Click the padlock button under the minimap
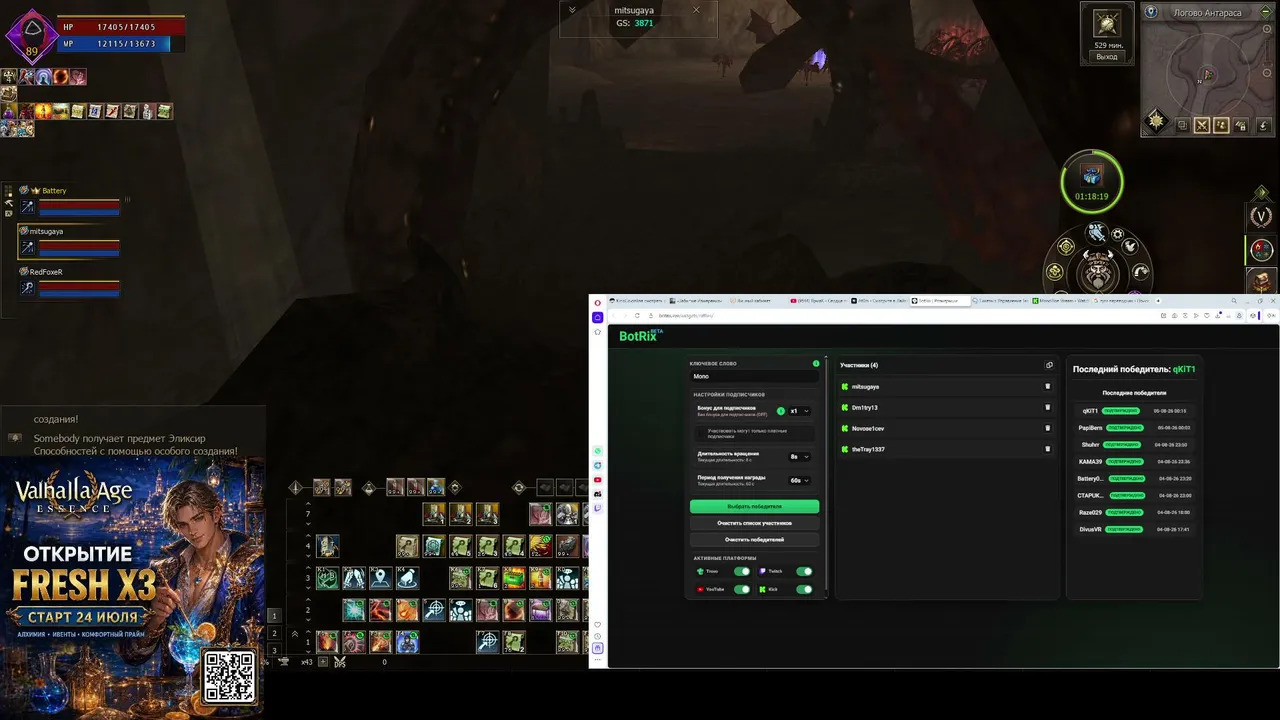This screenshot has width=1280, height=720. pyautogui.click(x=1241, y=125)
